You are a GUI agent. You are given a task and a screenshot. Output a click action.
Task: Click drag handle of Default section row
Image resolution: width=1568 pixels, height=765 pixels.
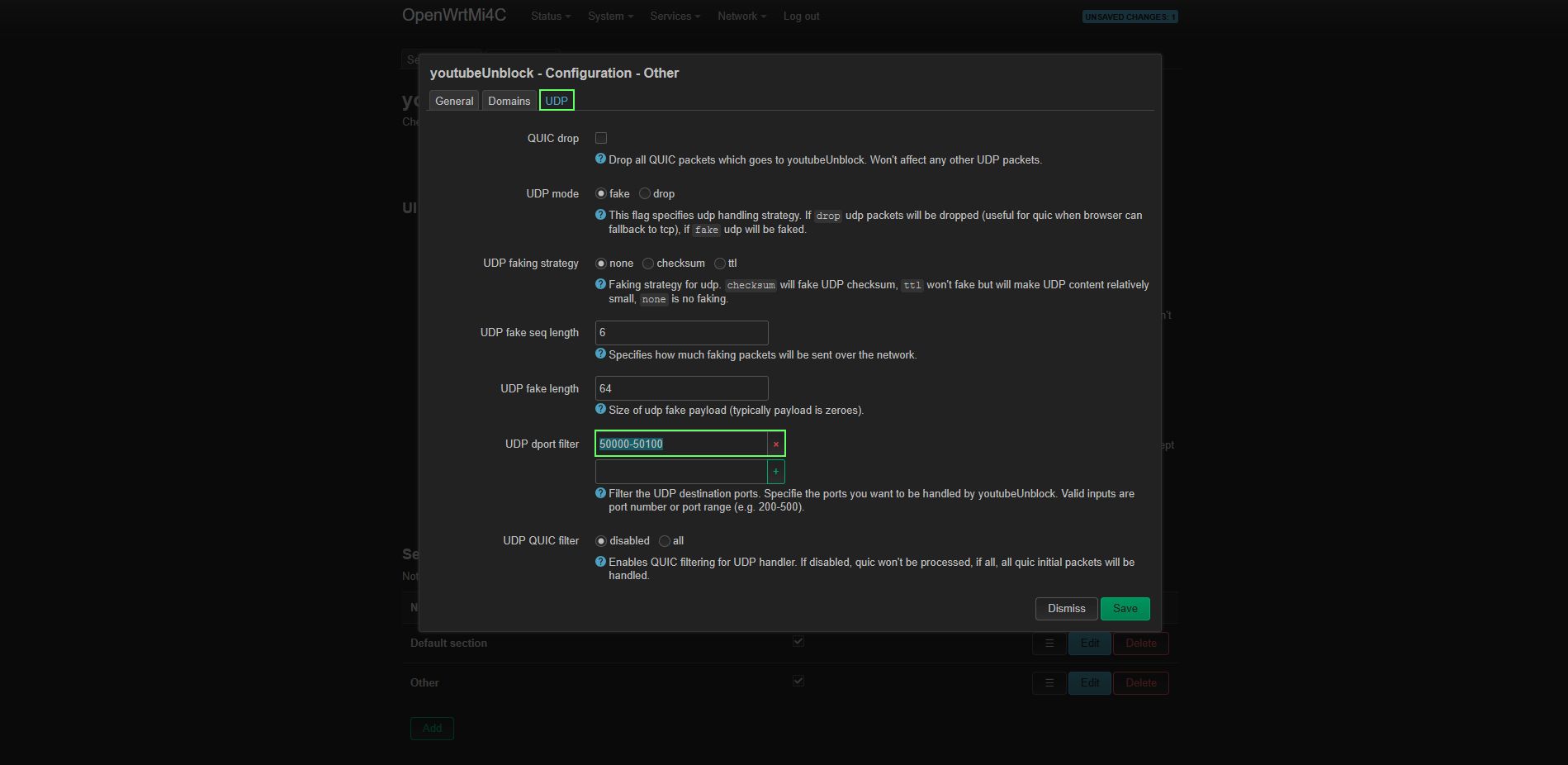click(1049, 644)
